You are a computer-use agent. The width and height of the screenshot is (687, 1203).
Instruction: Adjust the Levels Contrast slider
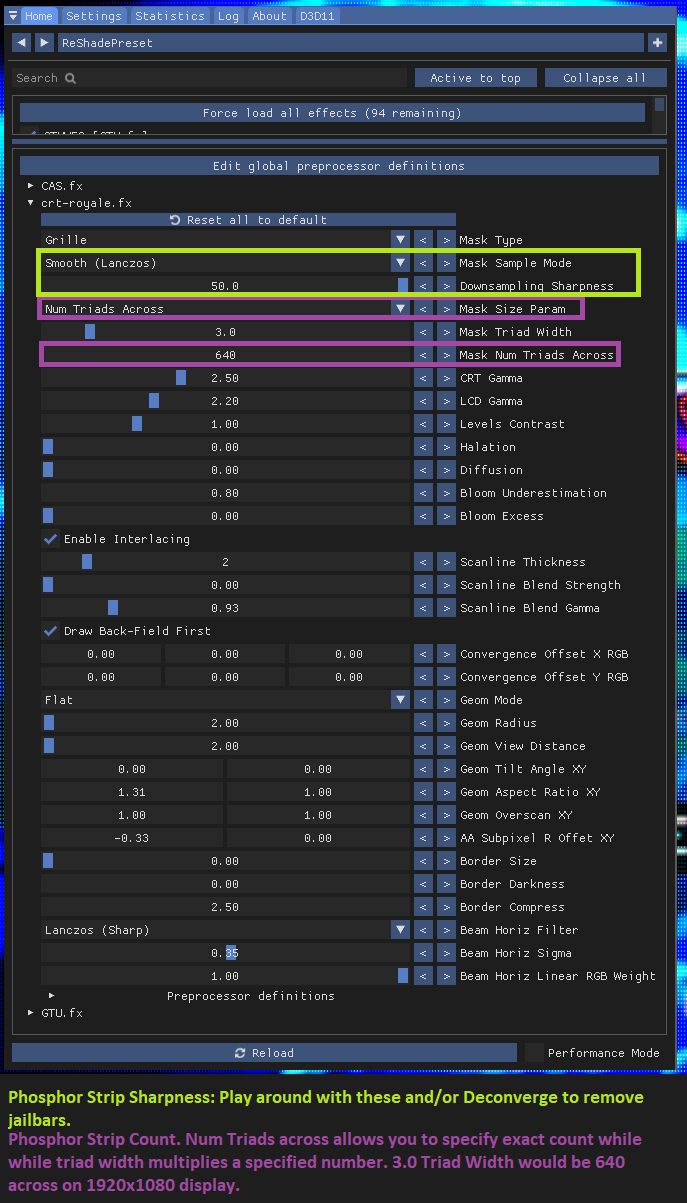click(225, 424)
